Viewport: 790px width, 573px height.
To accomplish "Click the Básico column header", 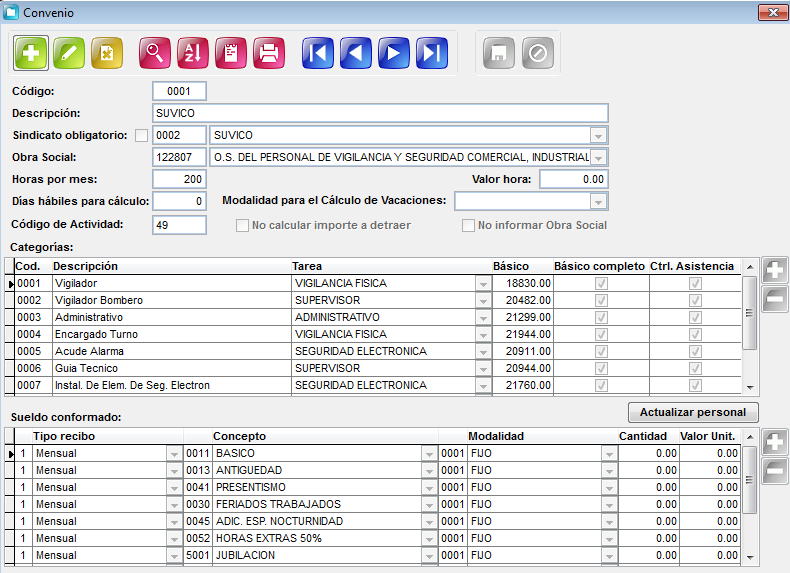I will point(511,266).
